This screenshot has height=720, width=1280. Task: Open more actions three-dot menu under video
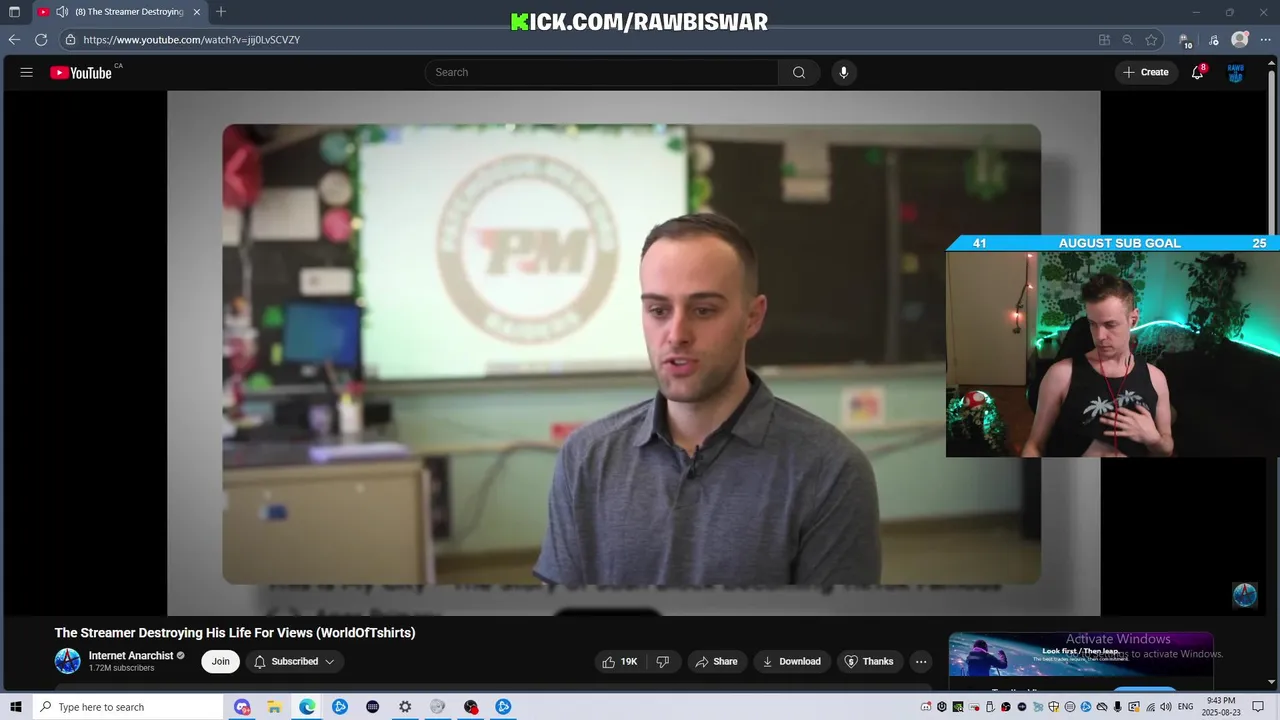click(921, 661)
